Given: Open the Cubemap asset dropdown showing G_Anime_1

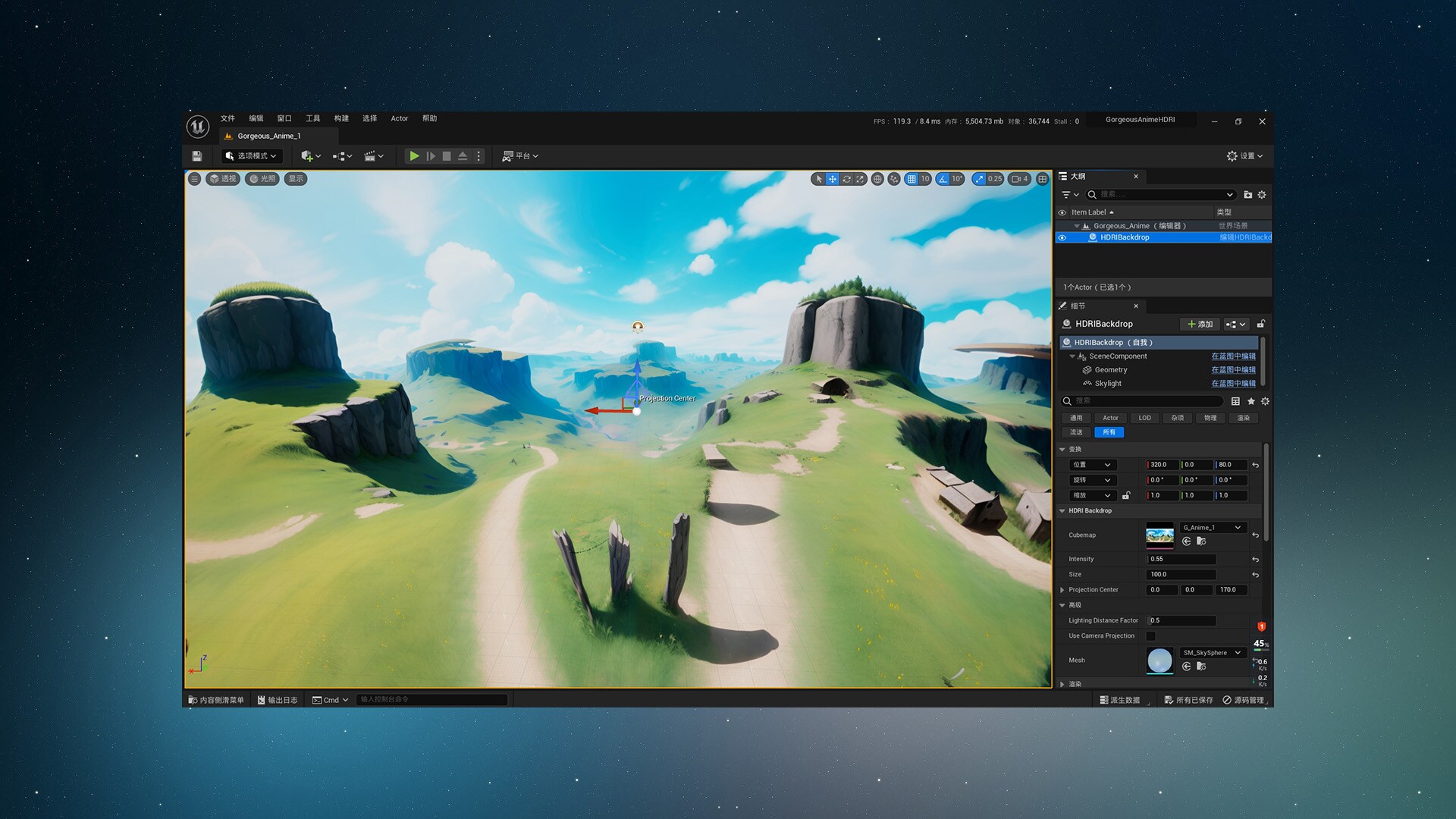Looking at the screenshot, I should point(1212,527).
